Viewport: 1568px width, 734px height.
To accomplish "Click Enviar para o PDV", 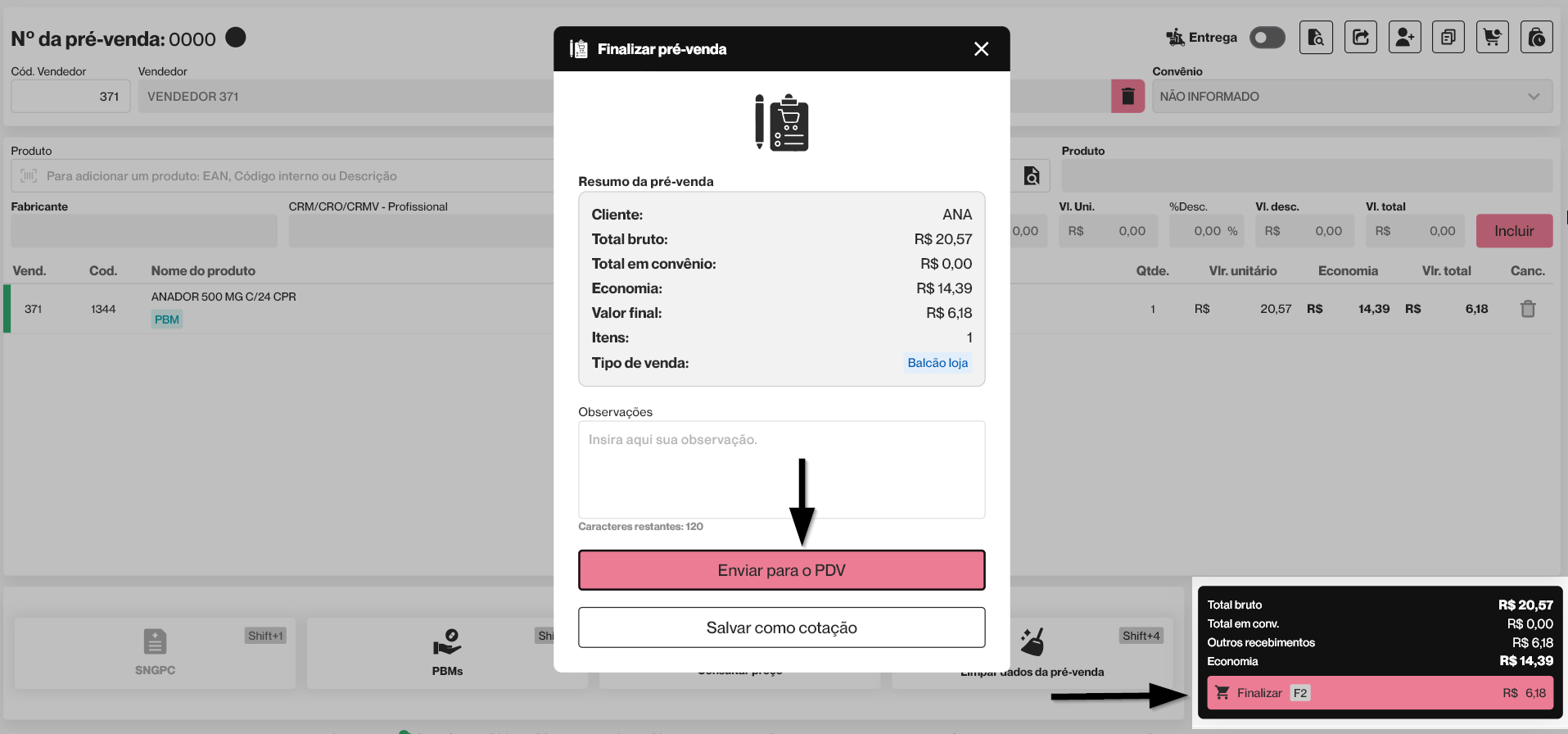I will [x=781, y=570].
